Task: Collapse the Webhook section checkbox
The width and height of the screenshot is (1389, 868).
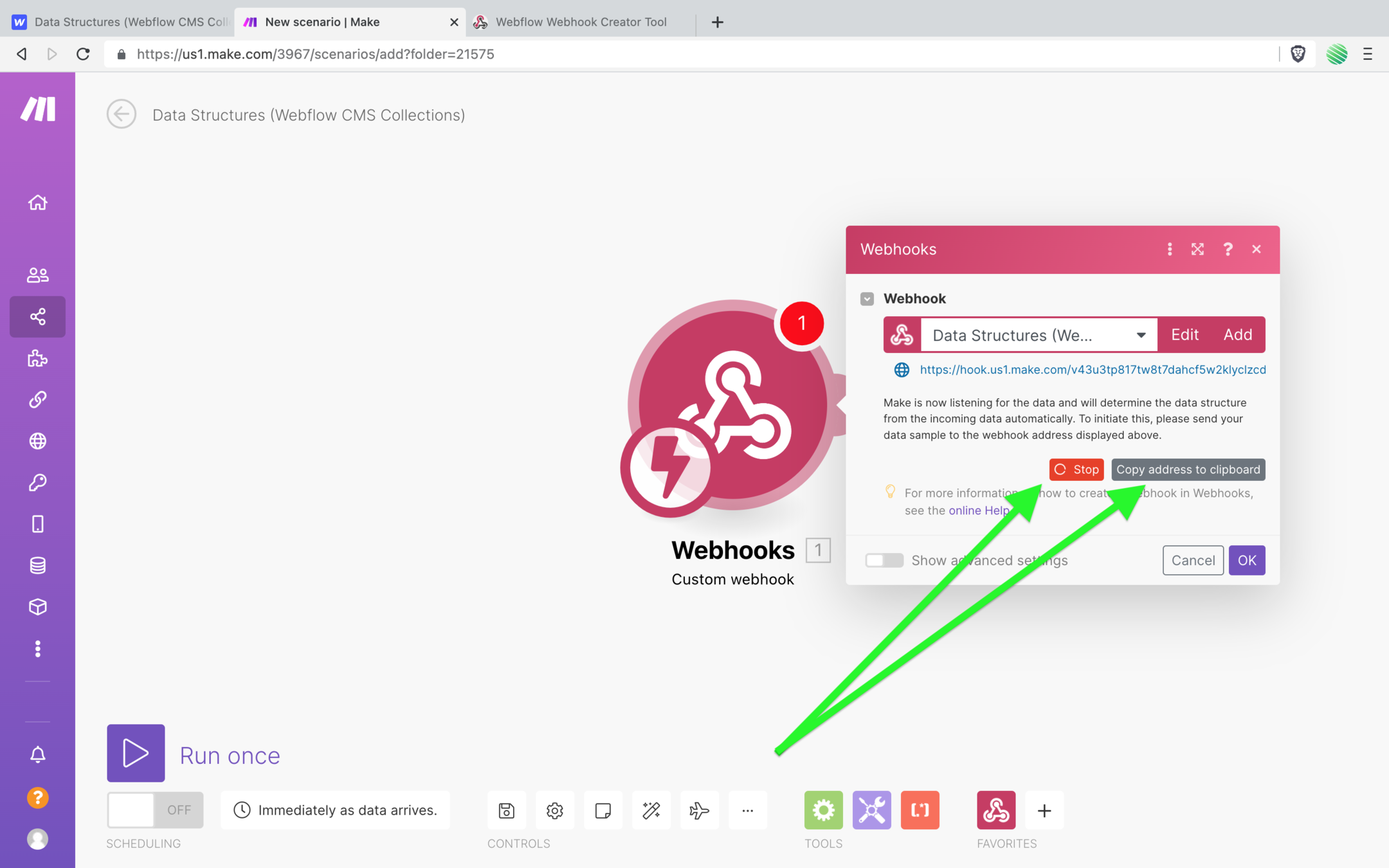Action: (x=867, y=299)
